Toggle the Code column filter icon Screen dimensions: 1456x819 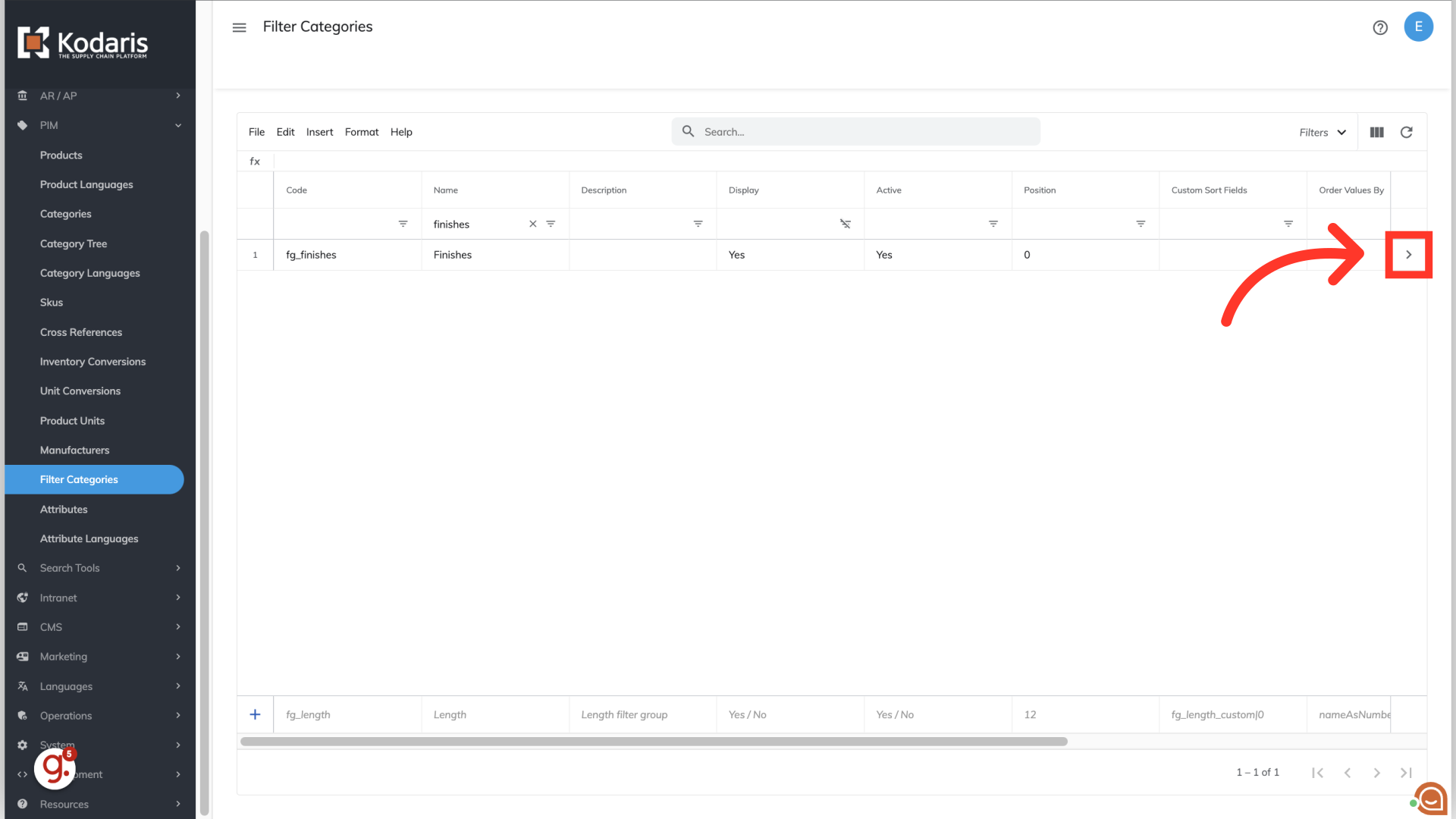click(403, 224)
